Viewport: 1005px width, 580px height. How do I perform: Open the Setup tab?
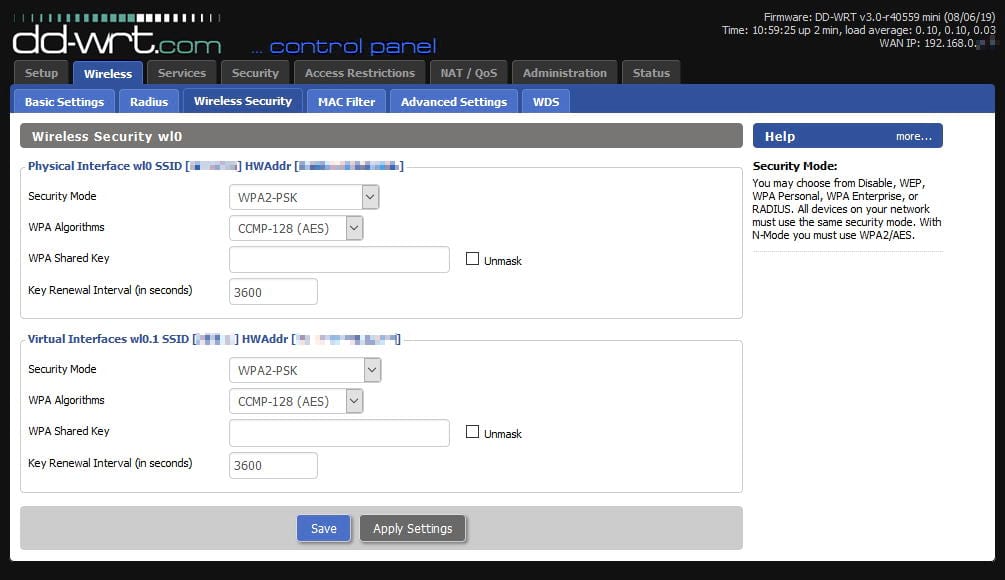[x=41, y=72]
